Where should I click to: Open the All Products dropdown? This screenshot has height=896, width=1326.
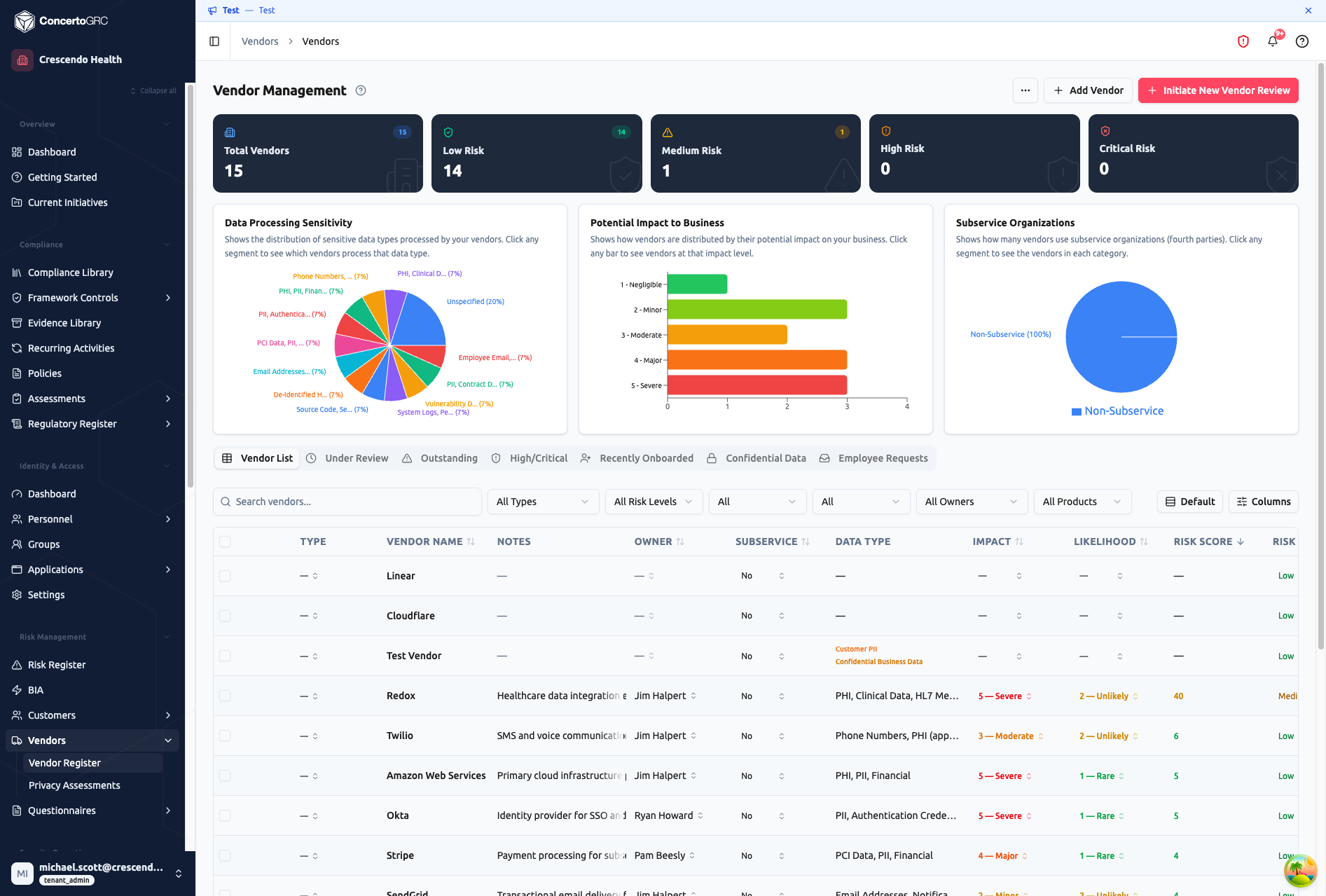tap(1082, 502)
